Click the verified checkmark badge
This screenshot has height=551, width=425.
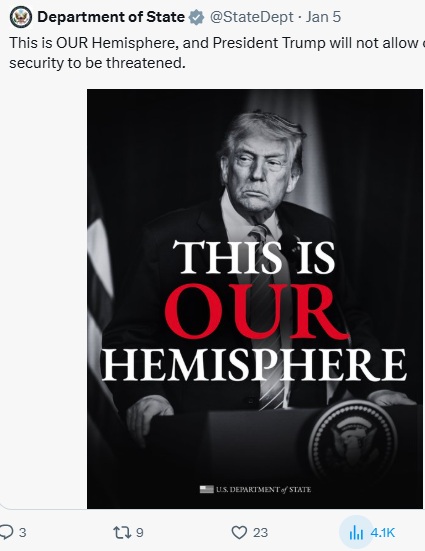tap(196, 17)
